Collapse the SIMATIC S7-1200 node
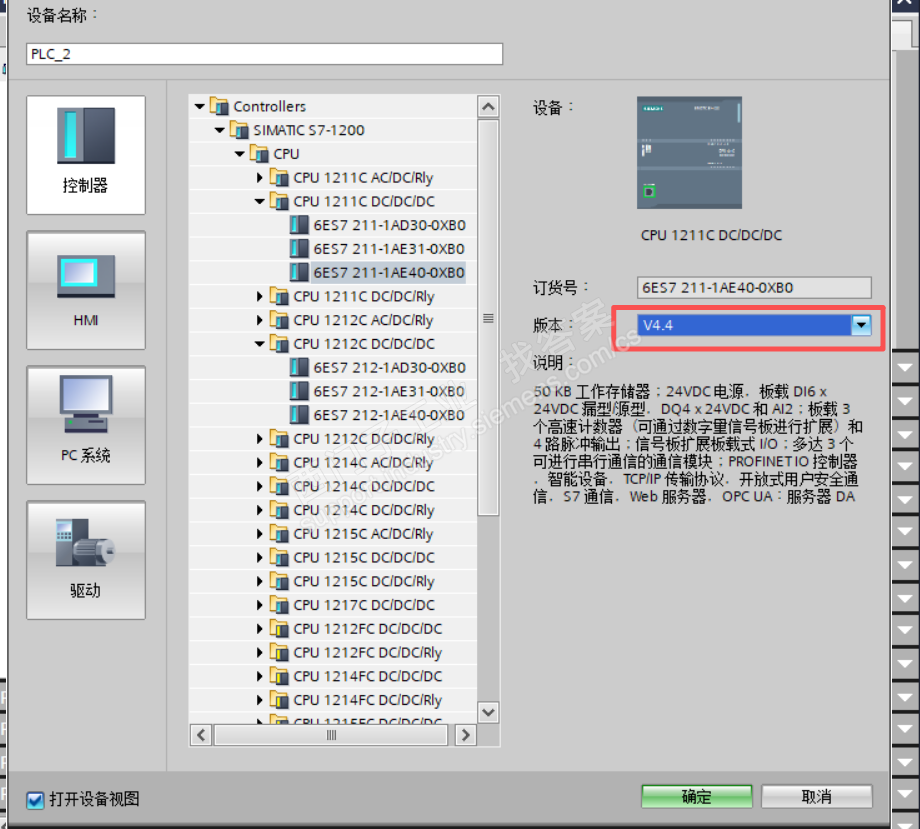The width and height of the screenshot is (920, 829). (219, 130)
